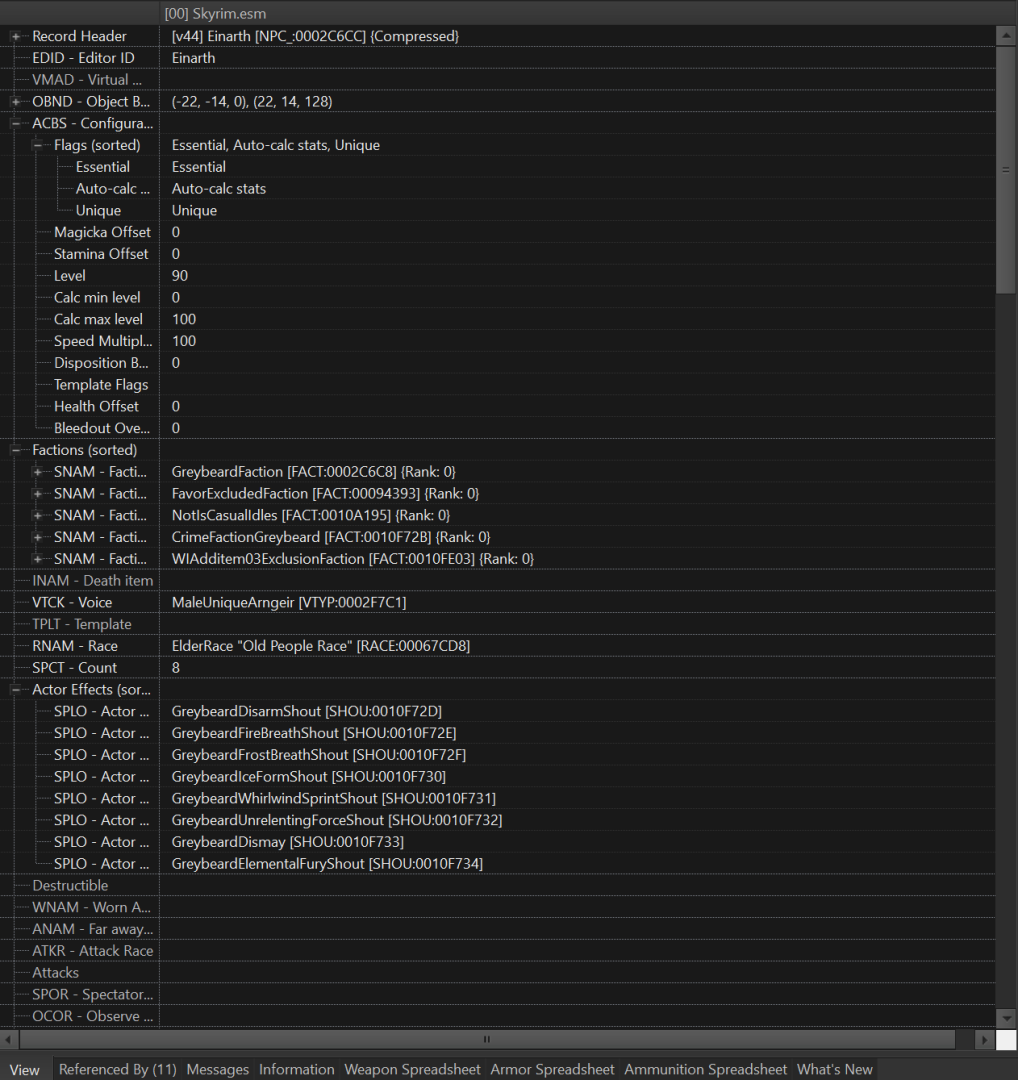Screen dimensions: 1018x1080
Task: Click the horizontal scrollbar left arrow
Action: (x=9, y=1039)
